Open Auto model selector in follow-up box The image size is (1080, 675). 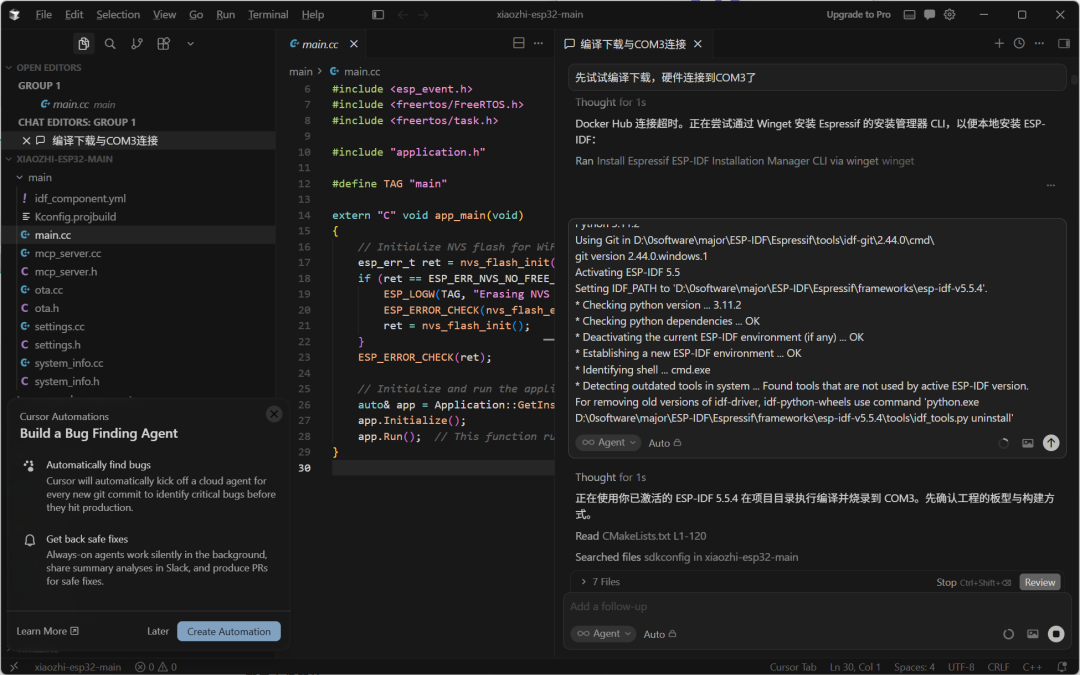660,634
